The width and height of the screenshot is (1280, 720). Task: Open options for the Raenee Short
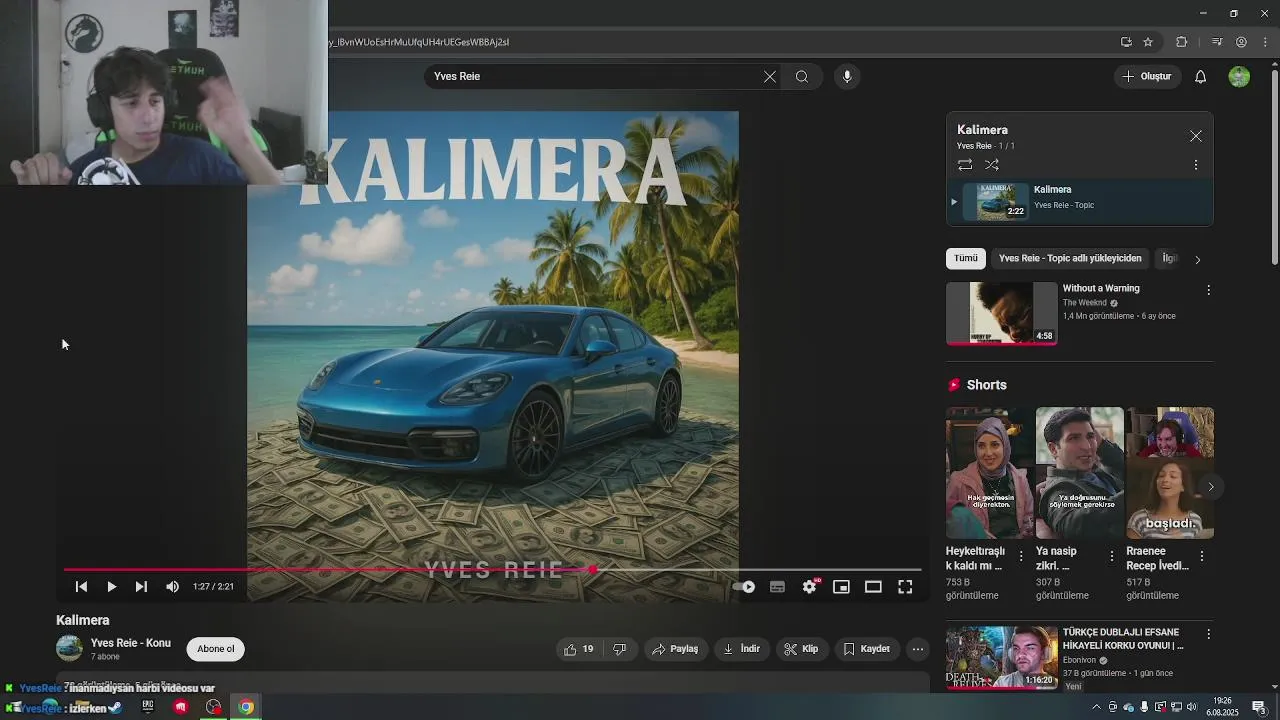pos(1201,556)
